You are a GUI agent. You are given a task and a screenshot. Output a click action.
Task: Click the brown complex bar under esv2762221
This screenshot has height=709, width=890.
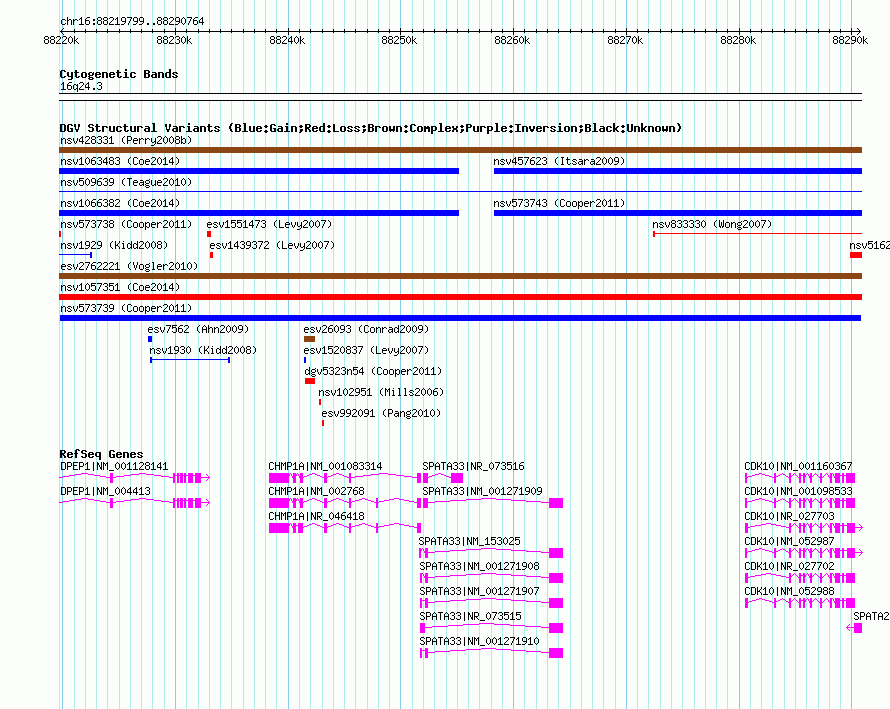[460, 276]
